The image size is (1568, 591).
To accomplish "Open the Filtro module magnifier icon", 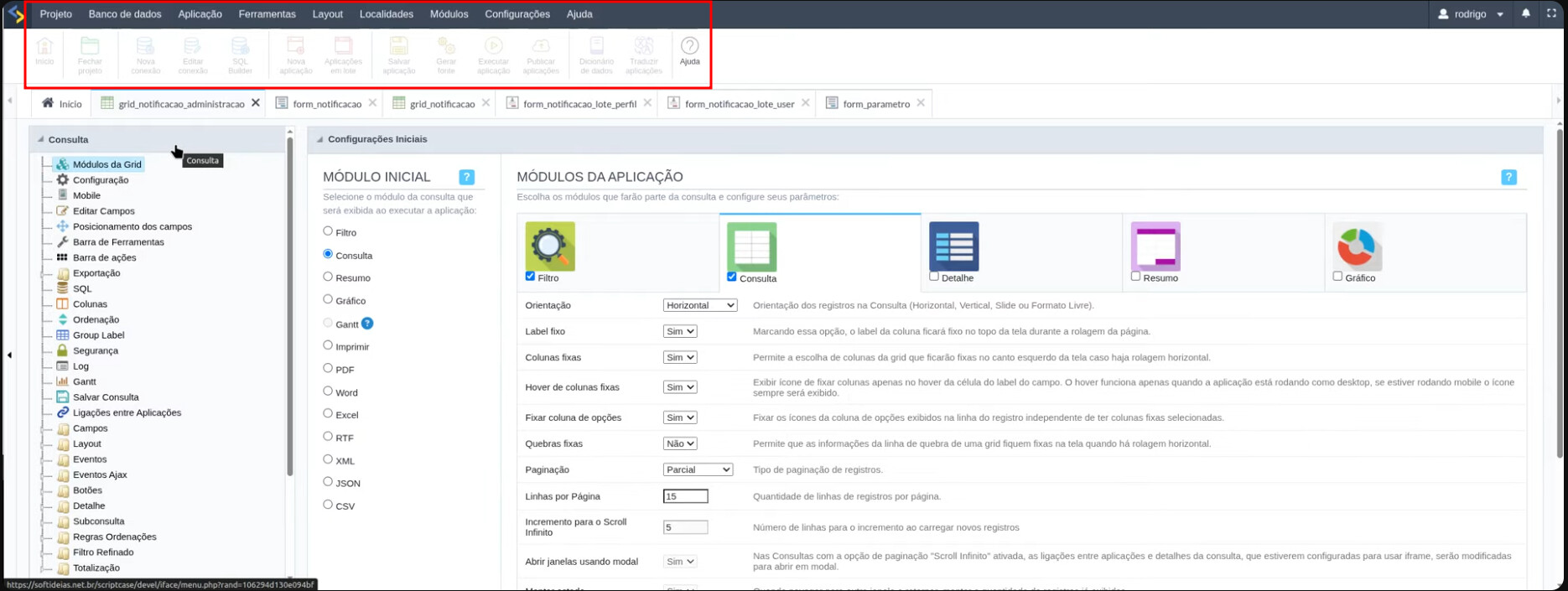I will point(550,246).
